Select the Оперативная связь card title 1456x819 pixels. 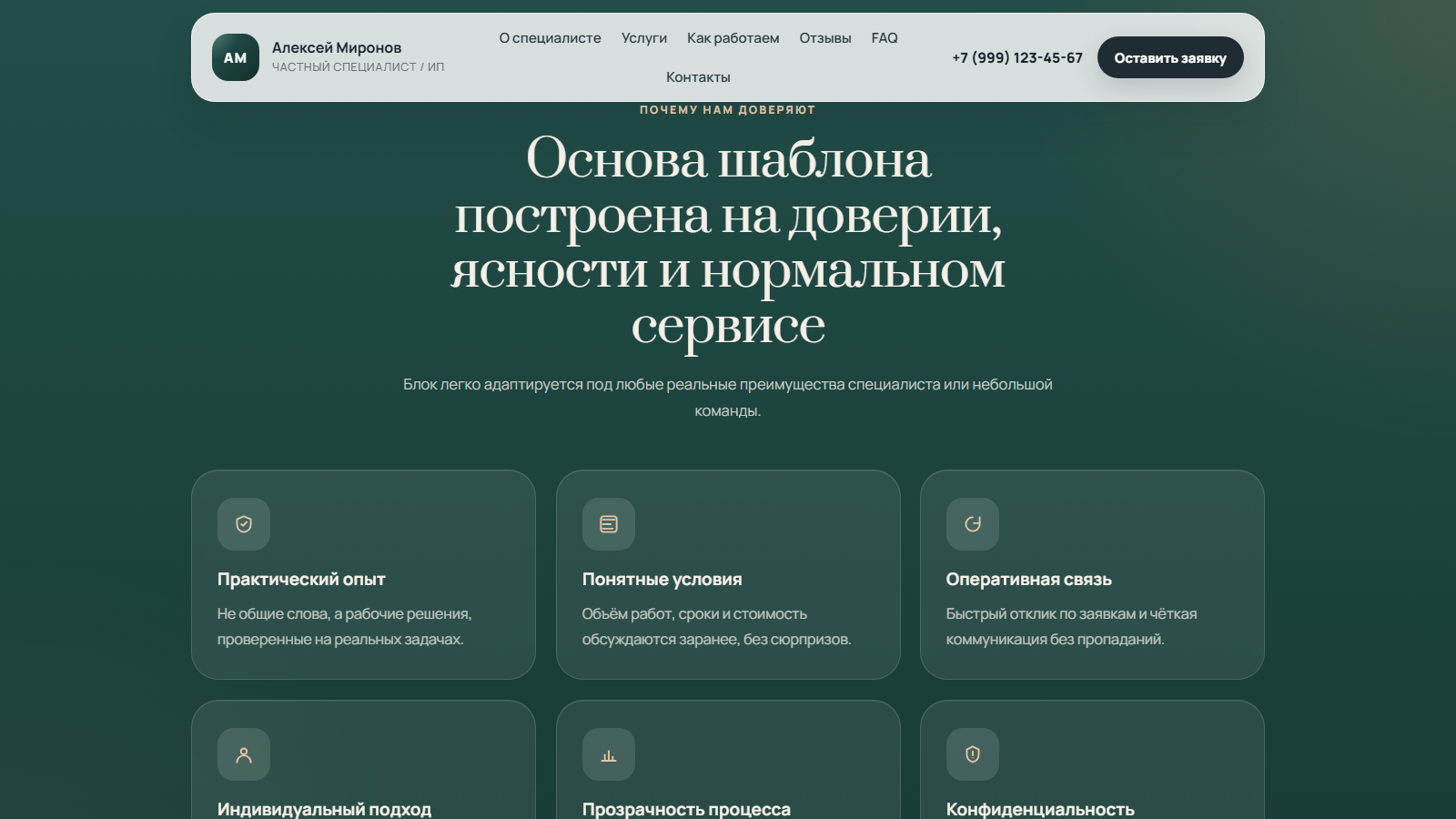tap(1029, 580)
